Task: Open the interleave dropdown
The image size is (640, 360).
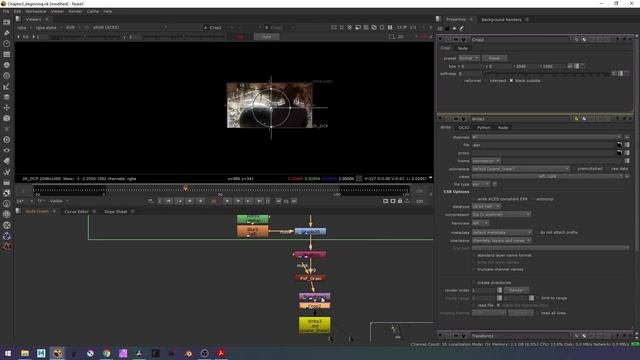Action: coord(501,240)
